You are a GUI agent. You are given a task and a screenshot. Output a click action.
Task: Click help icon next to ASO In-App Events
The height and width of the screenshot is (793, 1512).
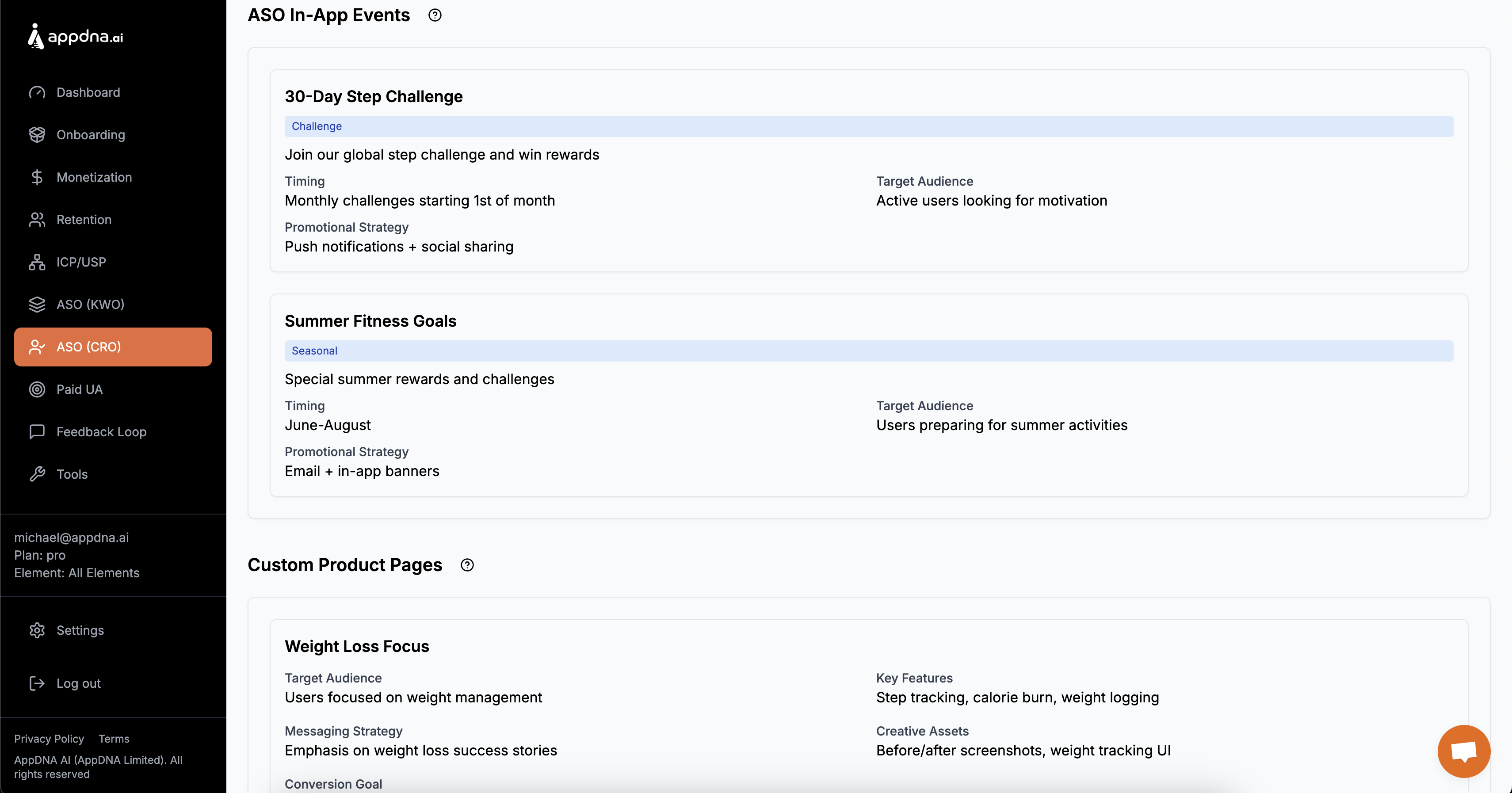[x=435, y=15]
